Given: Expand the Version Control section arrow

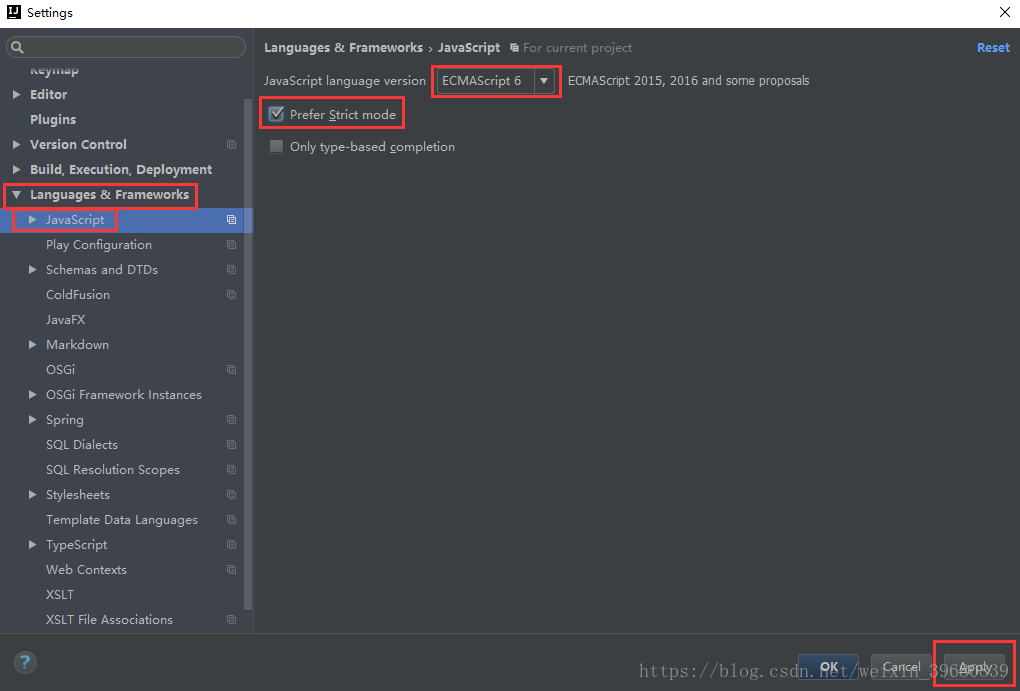Looking at the screenshot, I should point(17,144).
